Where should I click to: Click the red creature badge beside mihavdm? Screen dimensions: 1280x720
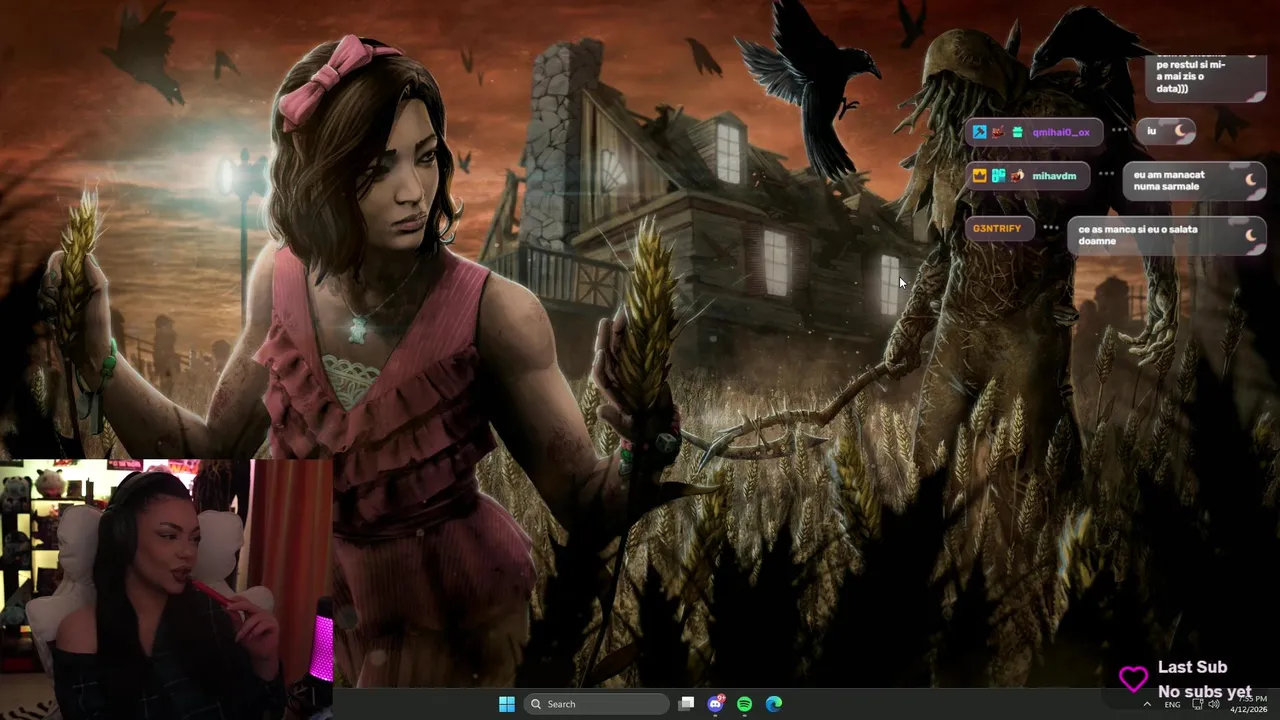[x=1017, y=176]
